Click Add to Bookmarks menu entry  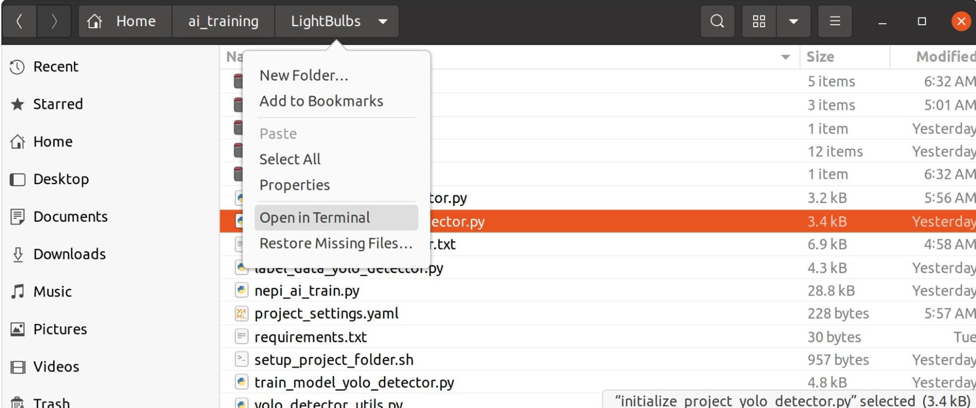click(321, 101)
